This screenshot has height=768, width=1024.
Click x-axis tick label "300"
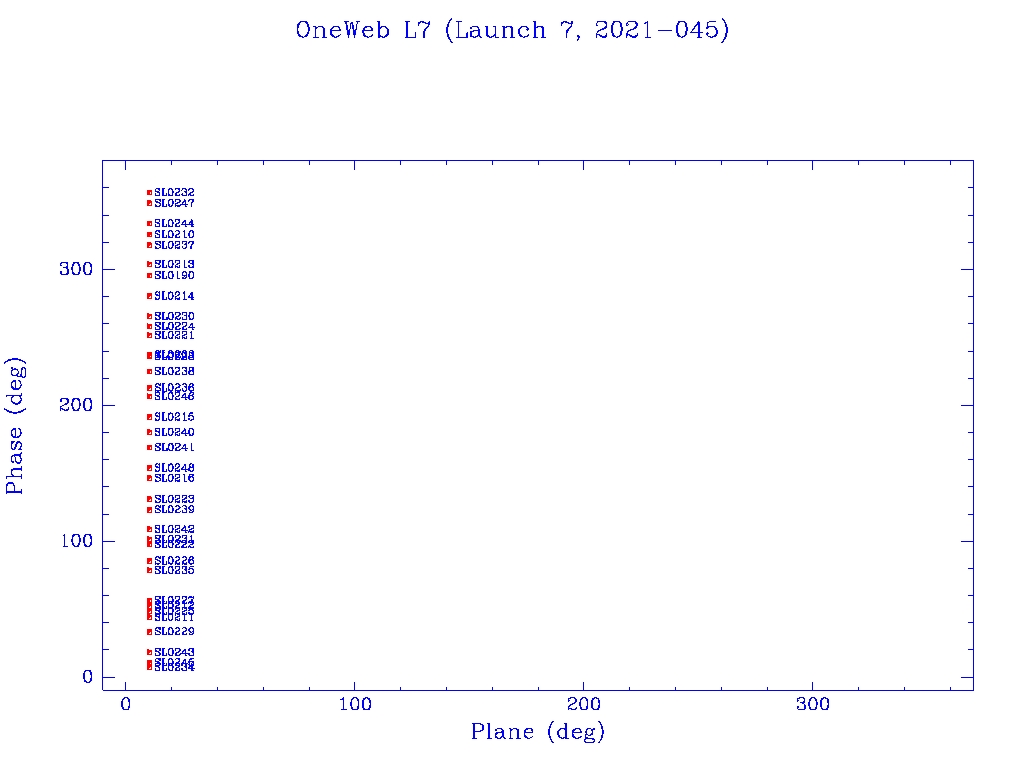tap(812, 705)
